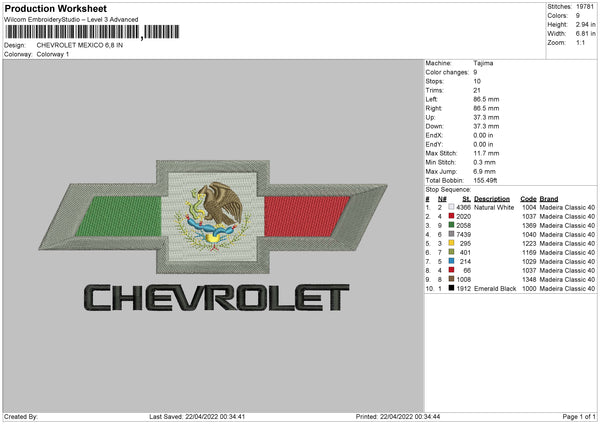Click the yellow swatch beside stitch count 295
600x424 pixels.
click(x=452, y=243)
